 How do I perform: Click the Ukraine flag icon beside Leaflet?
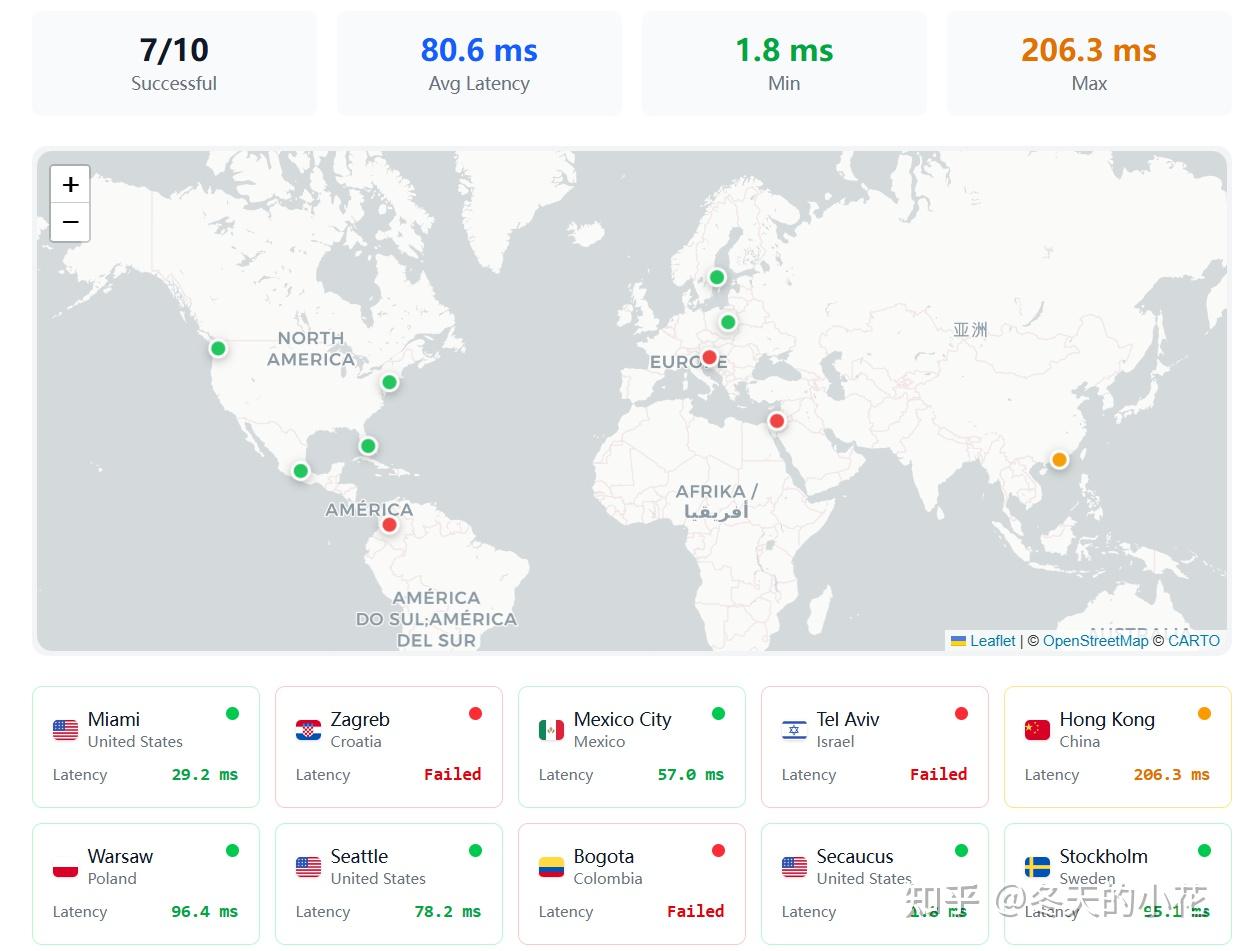point(958,641)
